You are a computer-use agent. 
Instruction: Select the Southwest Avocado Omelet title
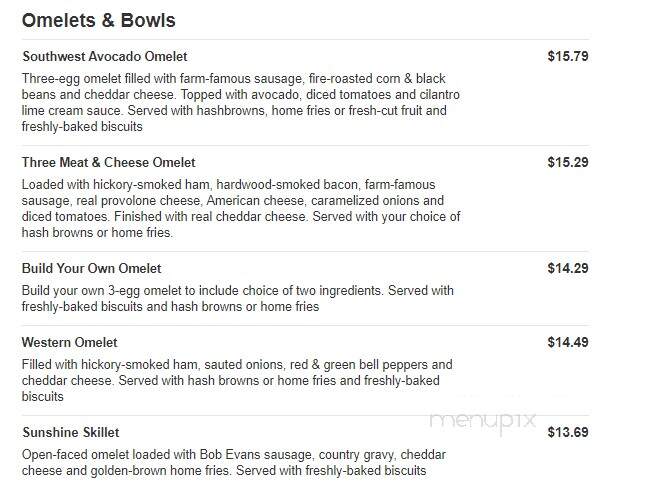pos(105,57)
